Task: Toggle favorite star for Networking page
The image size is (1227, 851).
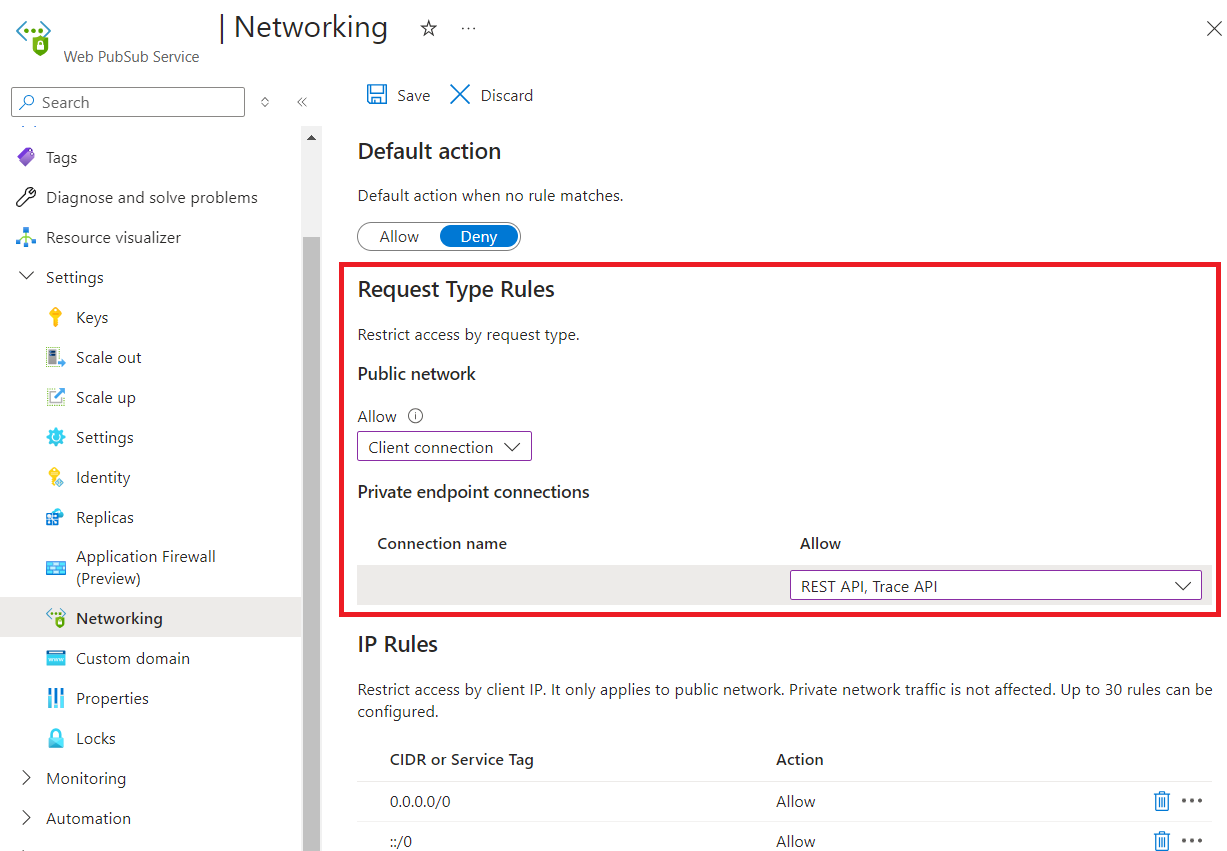Action: [428, 28]
